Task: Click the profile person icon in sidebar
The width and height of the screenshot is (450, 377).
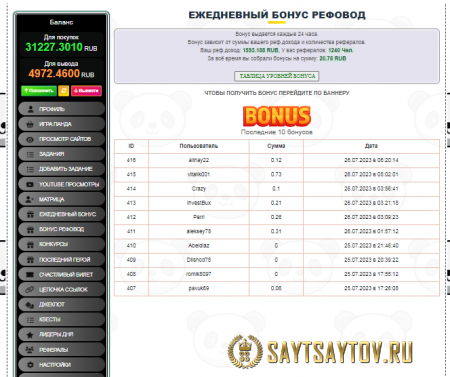Action: tap(30, 109)
